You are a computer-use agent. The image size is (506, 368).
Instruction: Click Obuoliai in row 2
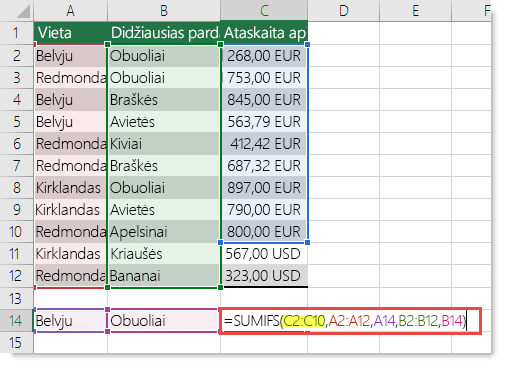click(164, 56)
